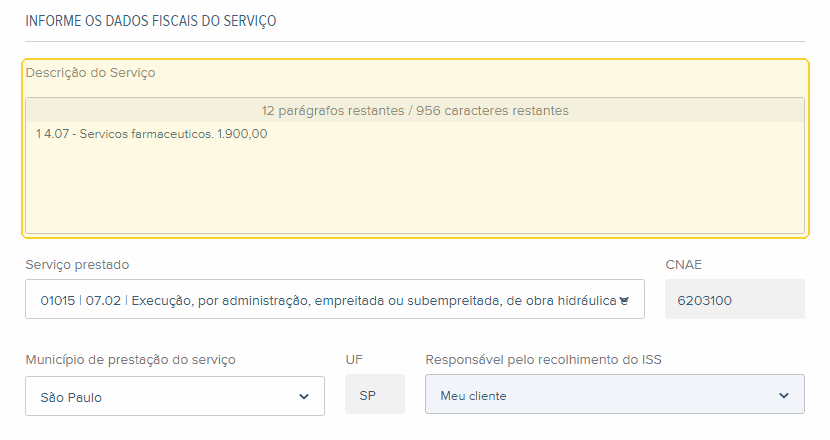The image size is (830, 440).
Task: Click the UF field showing SP
Action: click(375, 394)
